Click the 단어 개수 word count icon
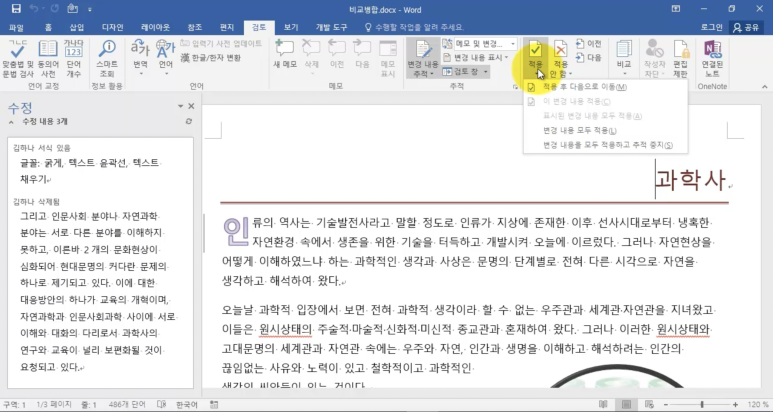The image size is (773, 412). (x=73, y=59)
